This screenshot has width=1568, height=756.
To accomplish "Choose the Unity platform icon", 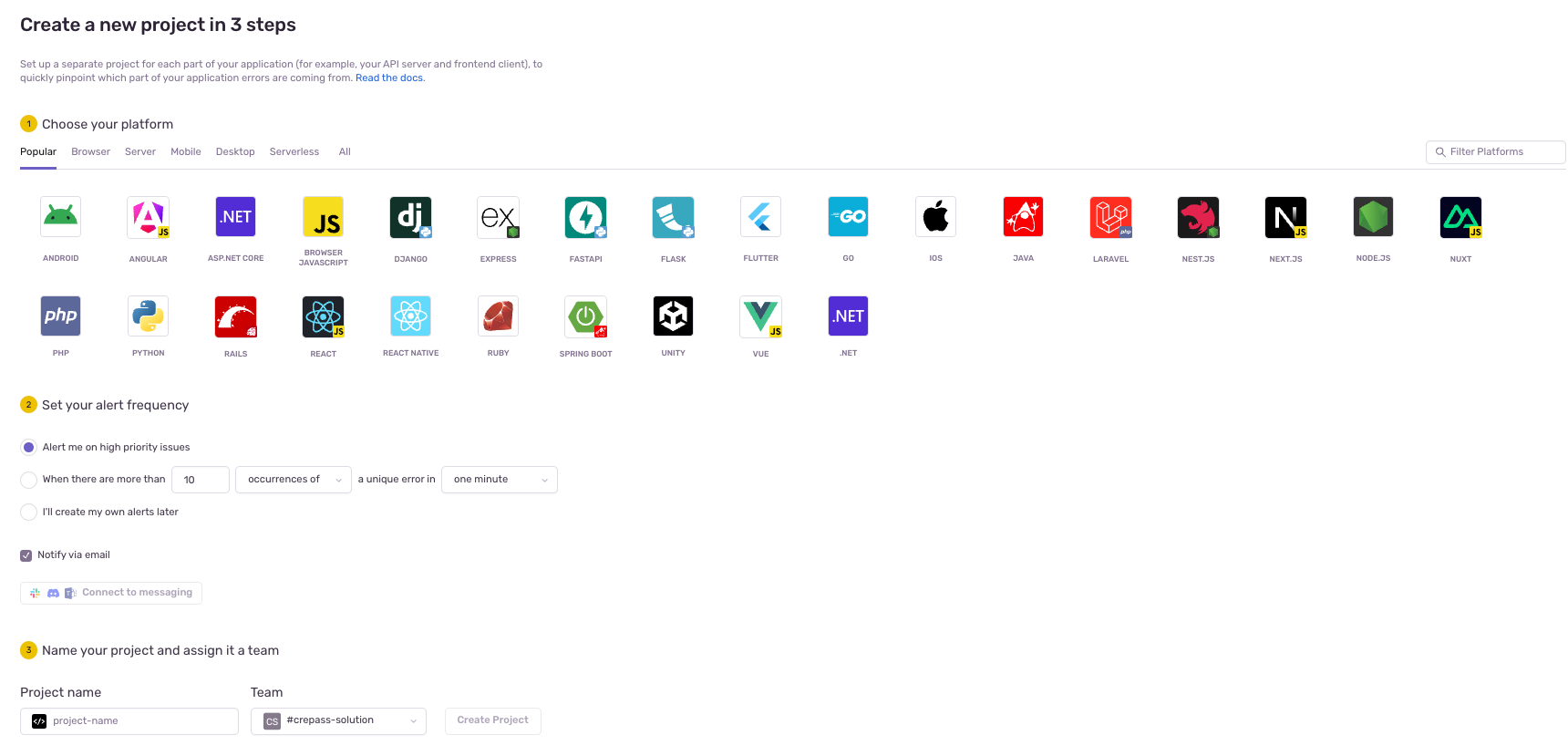I will click(673, 316).
